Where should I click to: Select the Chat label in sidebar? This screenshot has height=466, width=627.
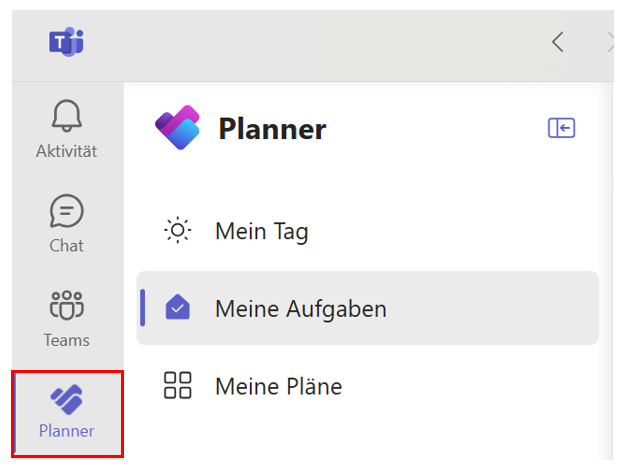(66, 246)
